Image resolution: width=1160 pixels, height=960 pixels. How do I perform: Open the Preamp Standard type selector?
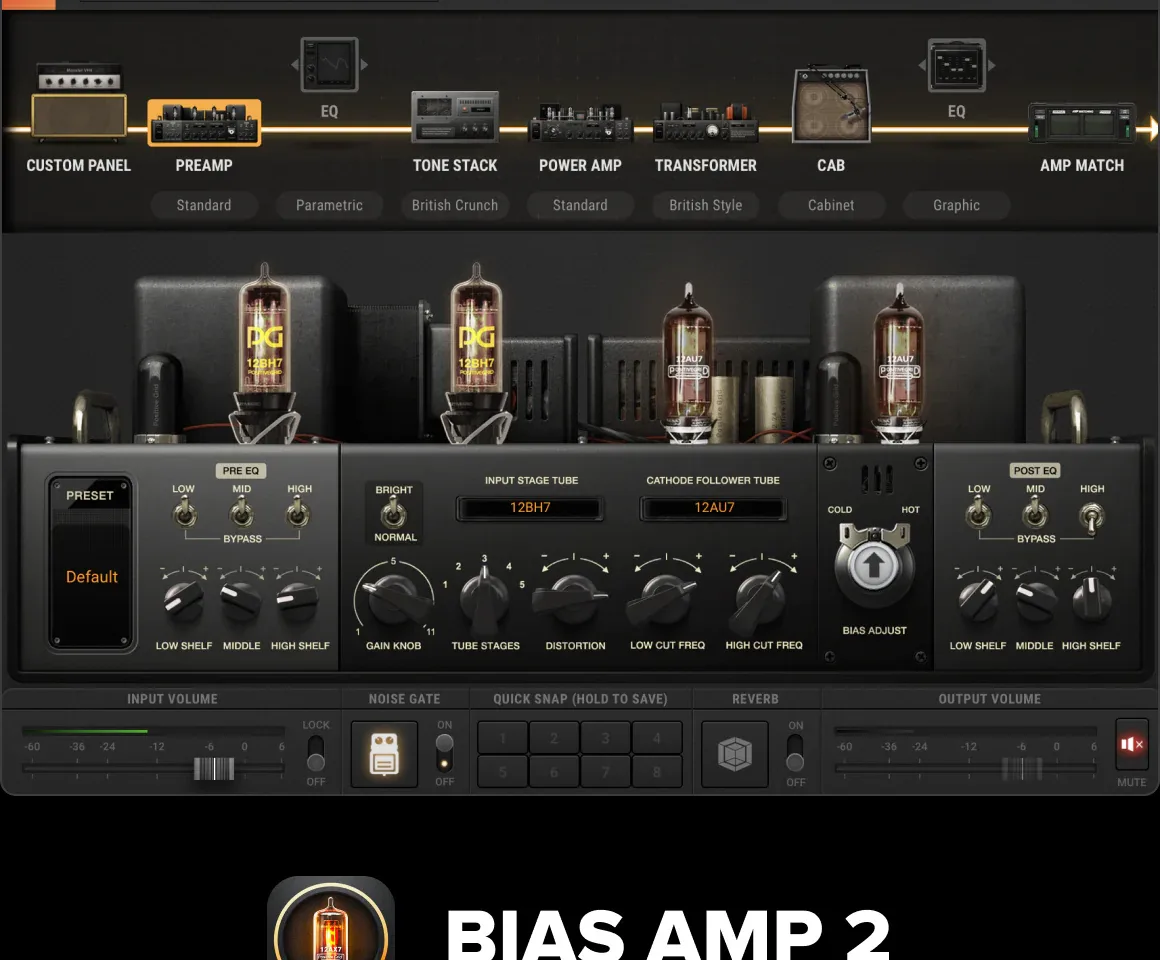click(x=204, y=205)
